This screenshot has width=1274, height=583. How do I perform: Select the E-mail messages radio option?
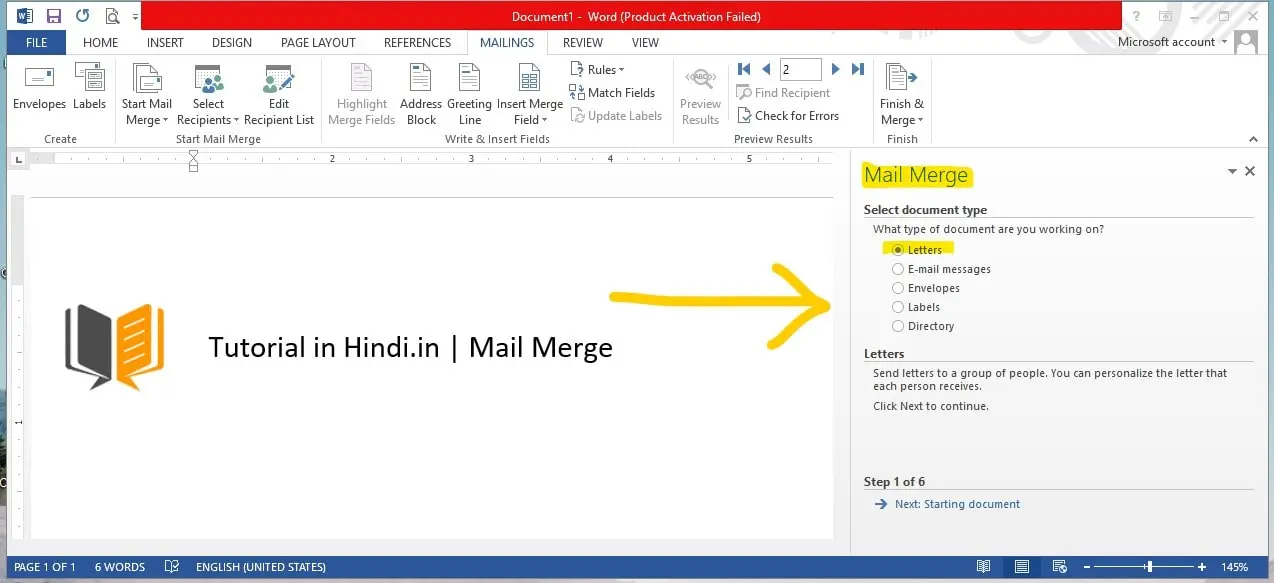(898, 269)
